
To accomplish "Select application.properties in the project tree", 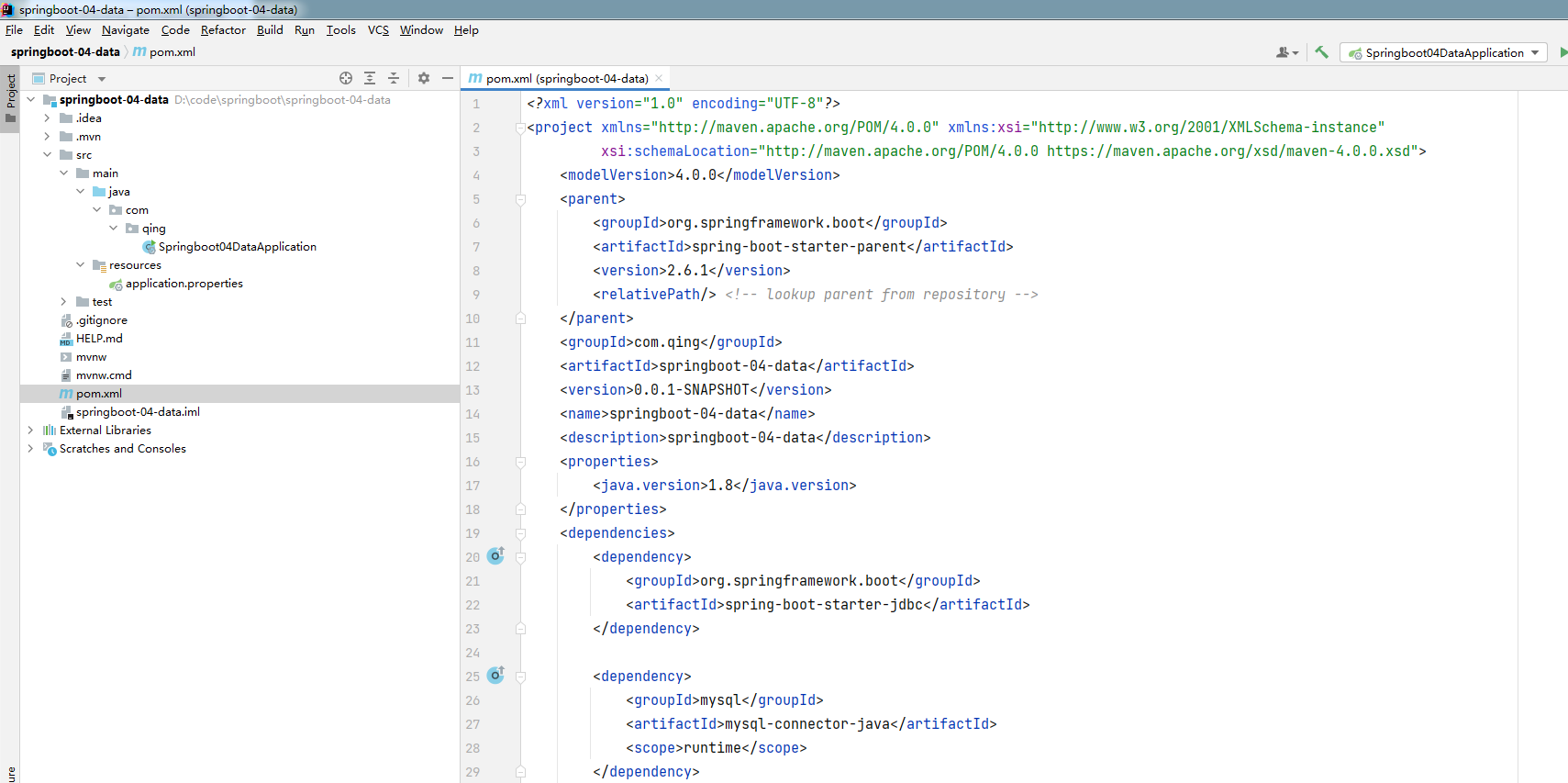I will pyautogui.click(x=183, y=284).
